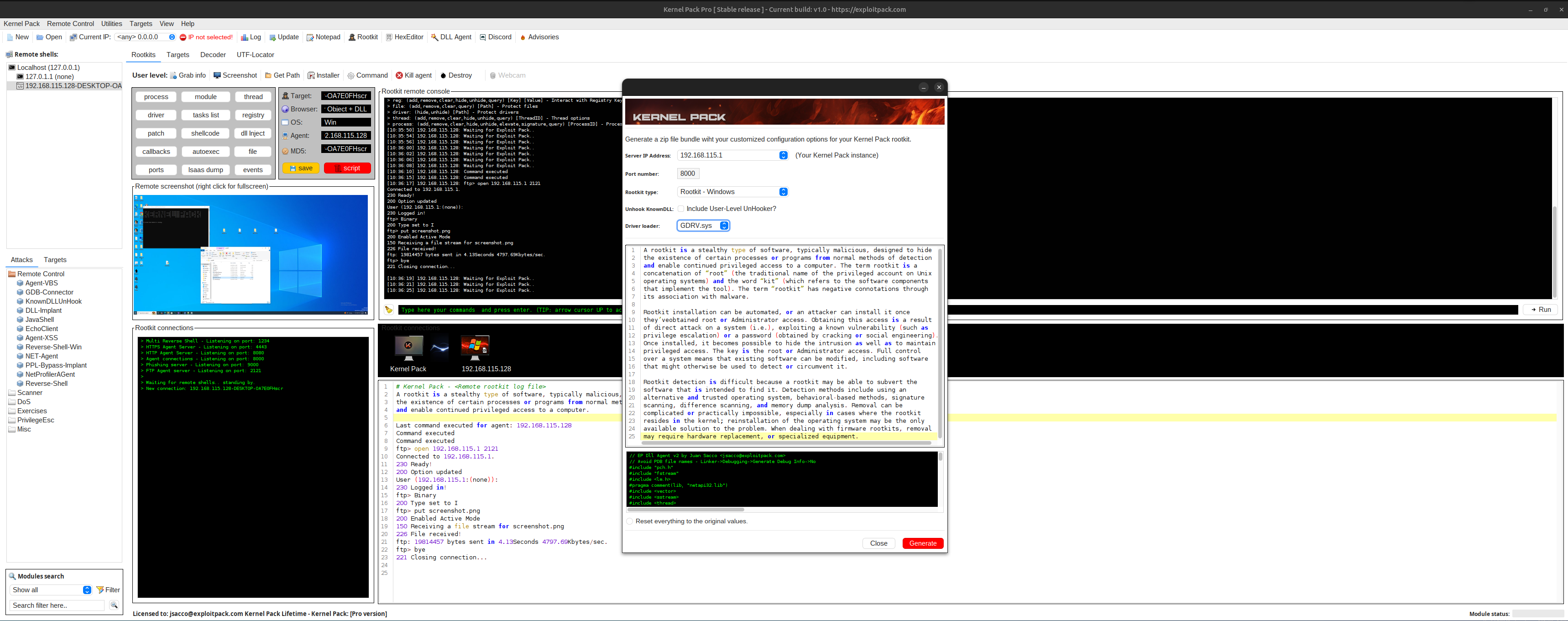Open the Log viewer from toolbar
1568x621 pixels.
click(x=250, y=37)
